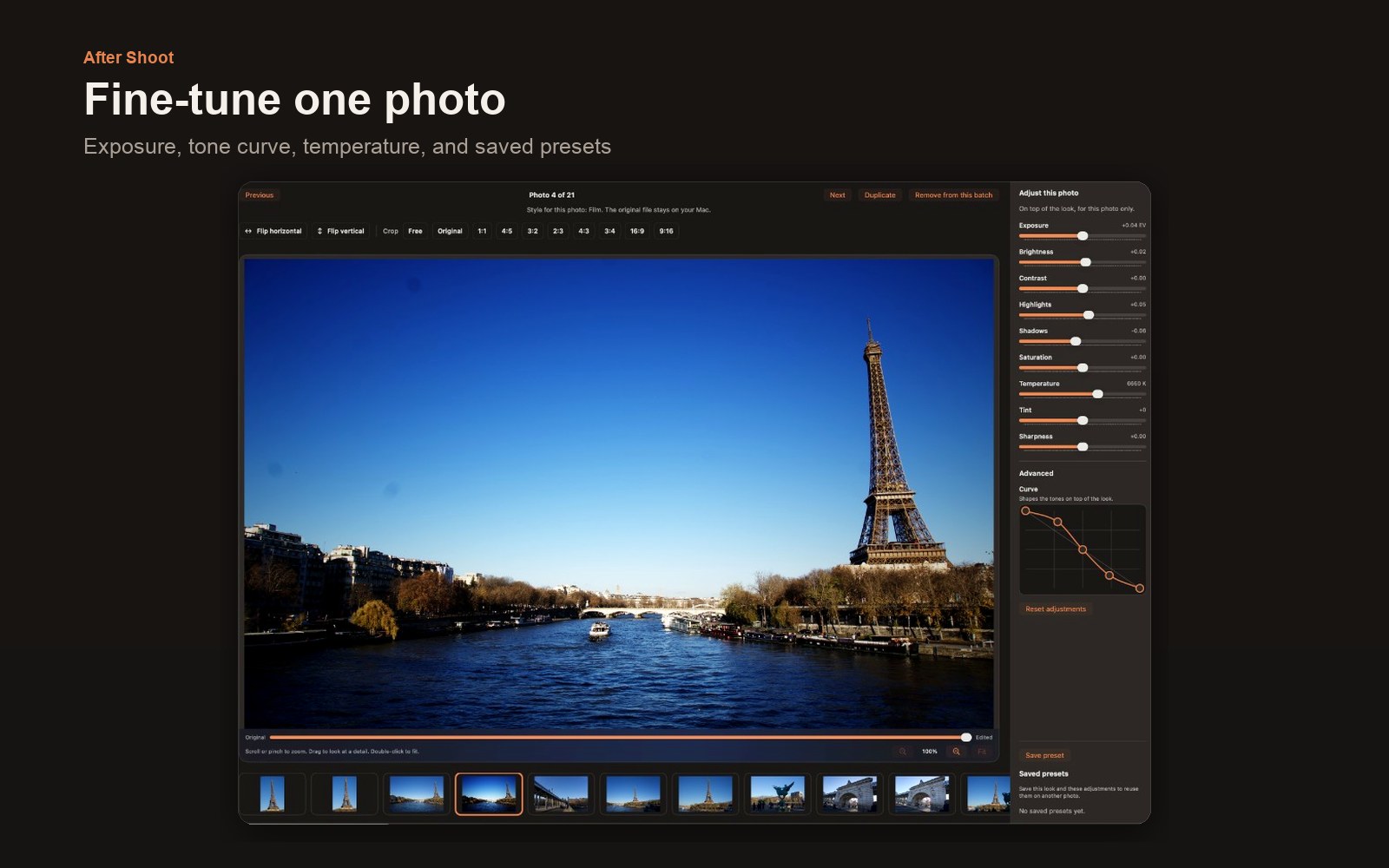Open the winged statue thumbnail
This screenshot has height=868, width=1389.
(778, 794)
